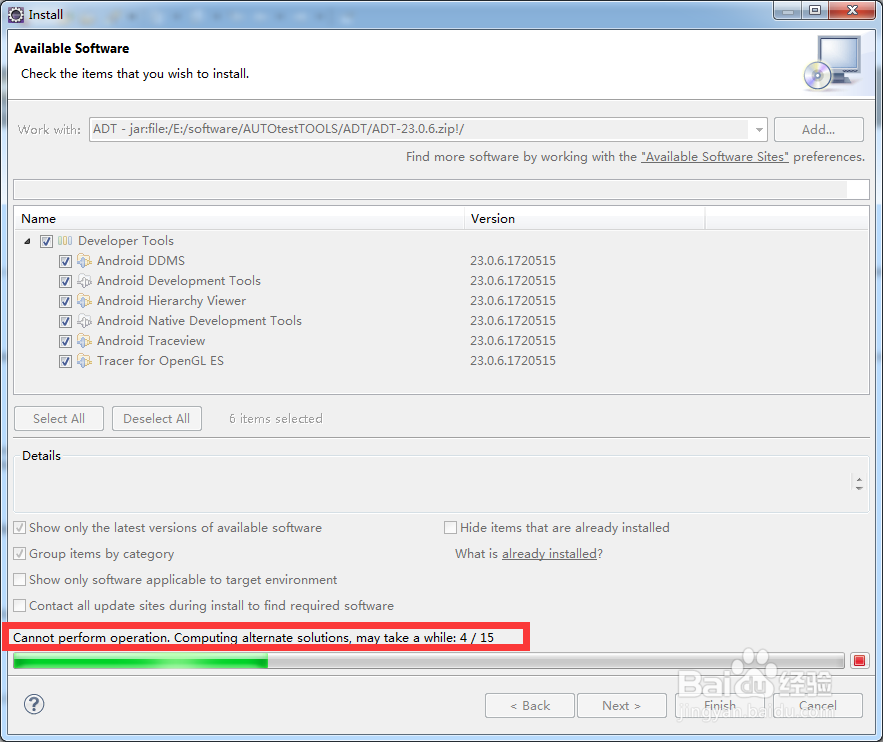Click the Tracer for OpenGL ES version value
Image resolution: width=883 pixels, height=742 pixels.
point(513,361)
